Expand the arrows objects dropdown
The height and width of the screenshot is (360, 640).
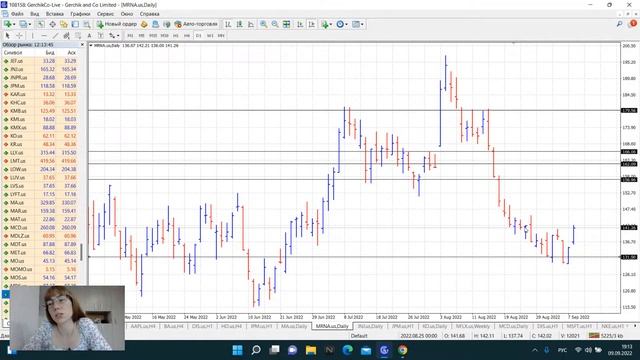[118, 36]
